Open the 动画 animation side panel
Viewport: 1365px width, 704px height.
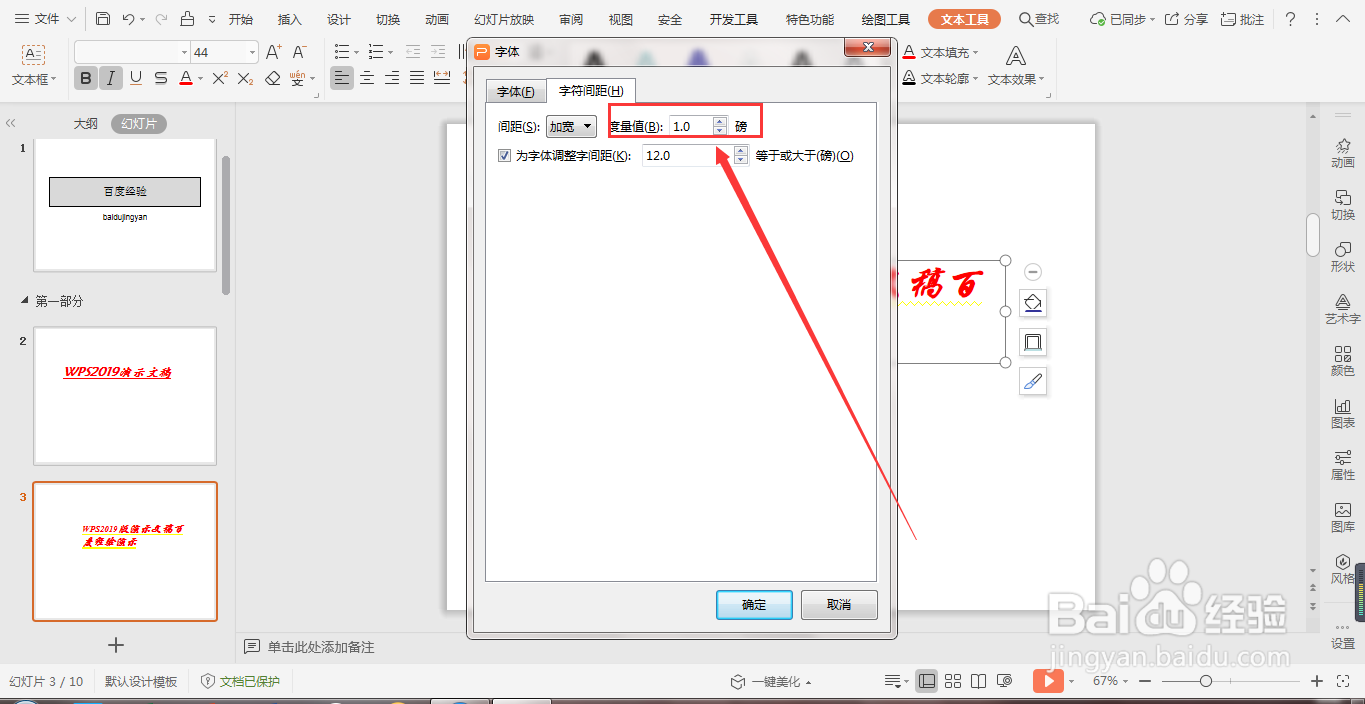coord(1343,153)
